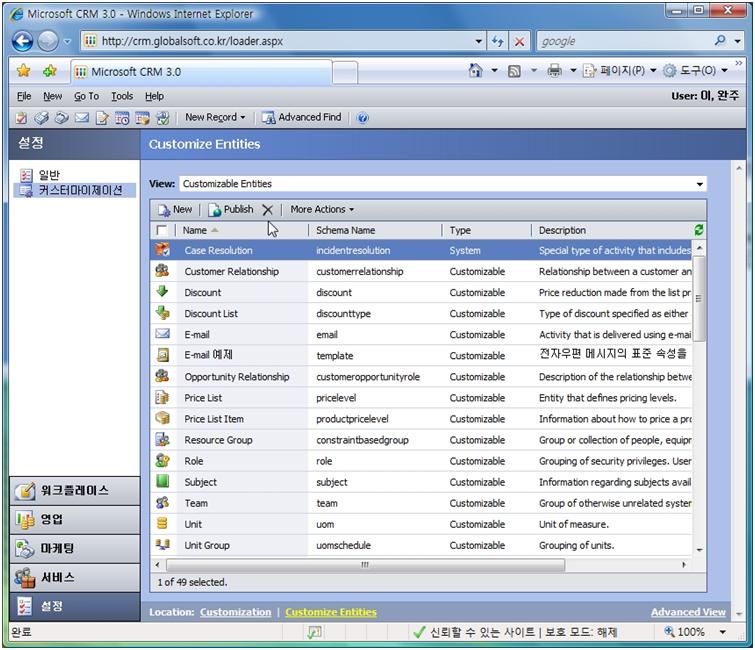Viewport: 755px width, 650px height.
Task: Click the Print icon in browser toolbar
Action: coord(554,71)
